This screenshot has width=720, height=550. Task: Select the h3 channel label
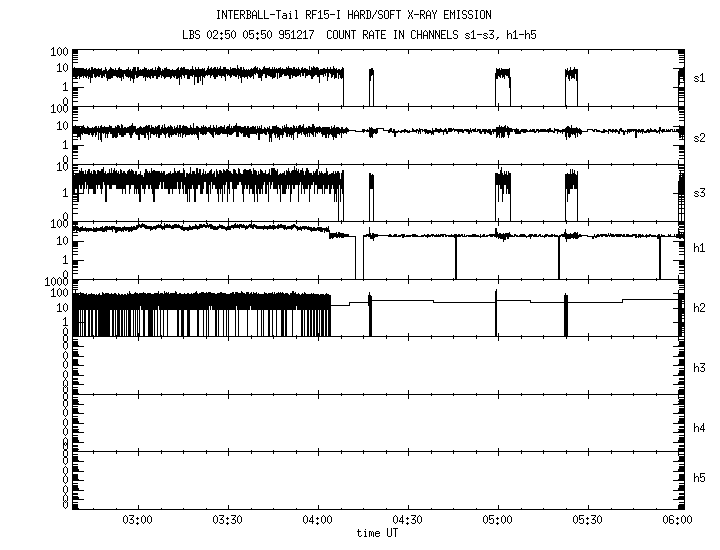click(x=700, y=368)
